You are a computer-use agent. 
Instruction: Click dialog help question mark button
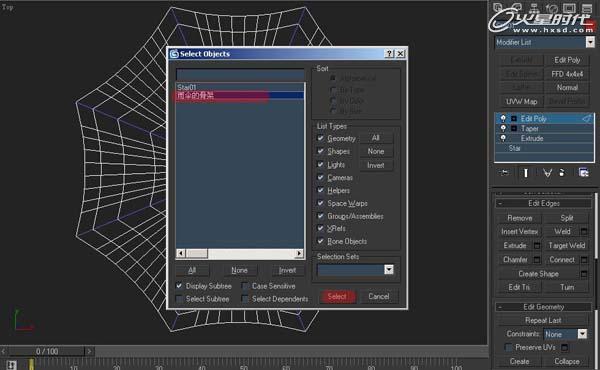[389, 54]
